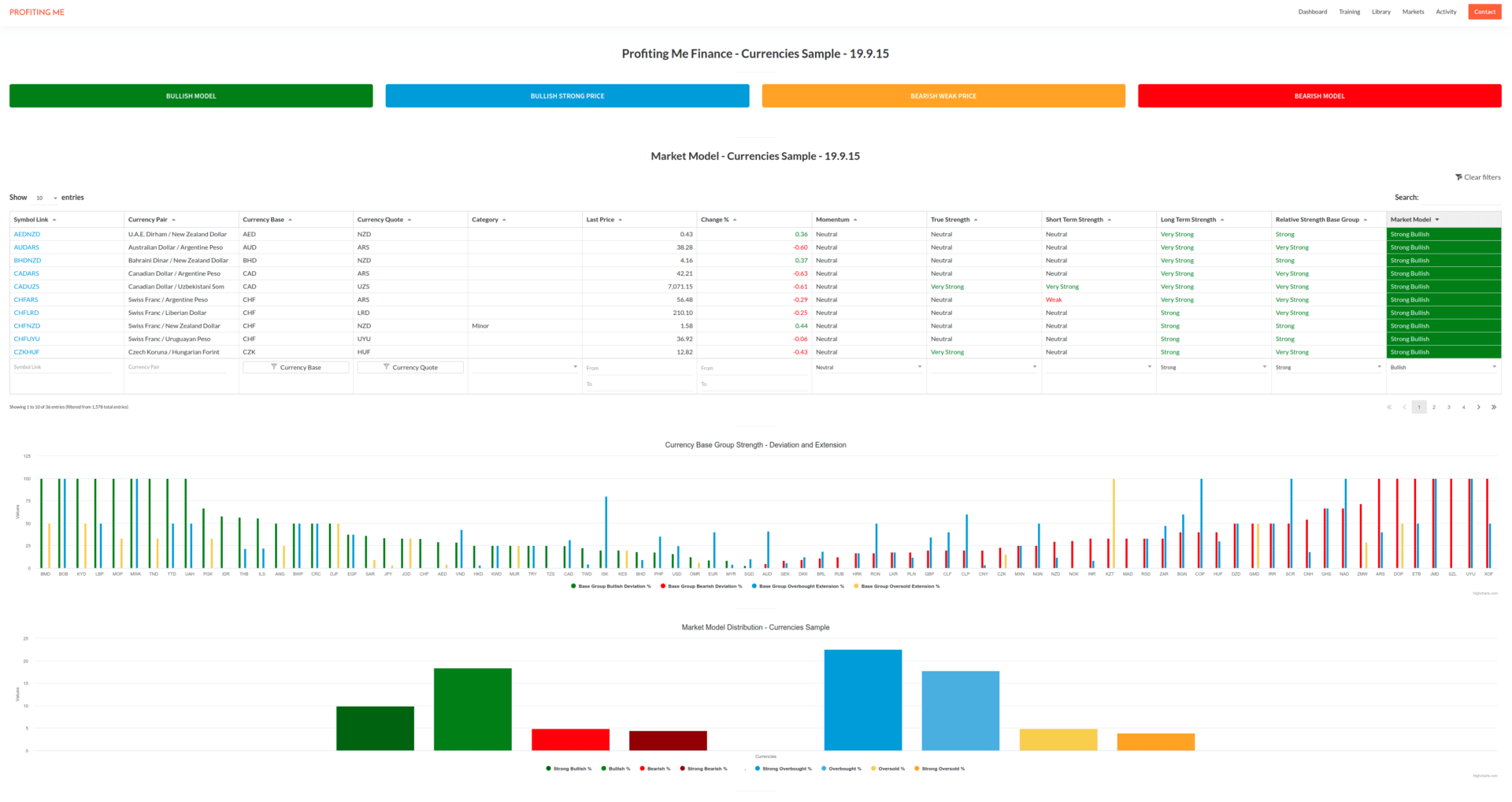The image size is (1512, 802).
Task: Open the Library menu item
Action: point(1381,12)
